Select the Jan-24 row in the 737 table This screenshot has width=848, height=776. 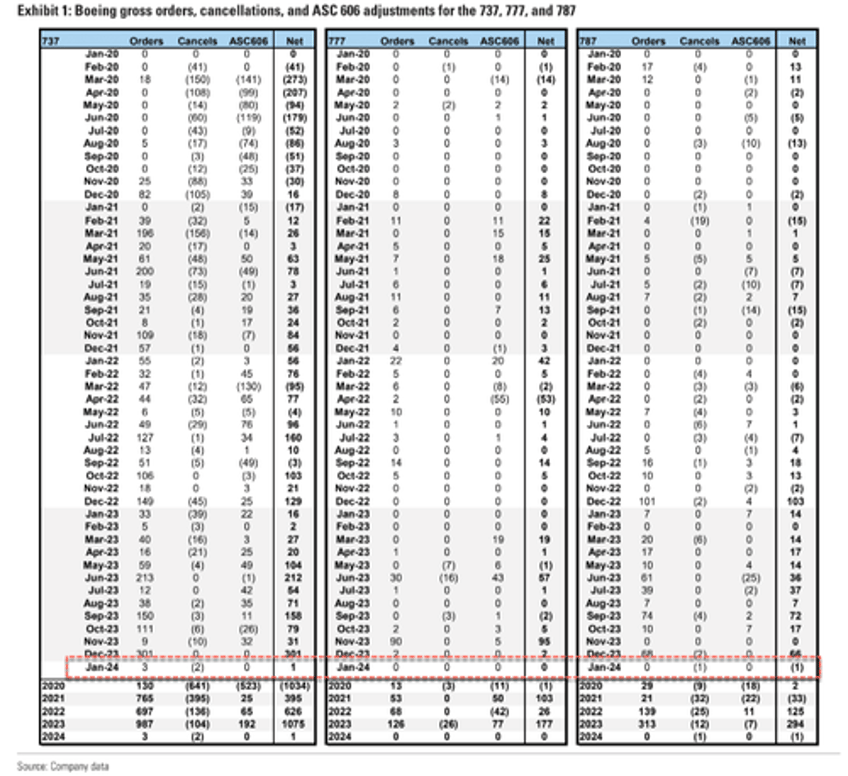click(x=178, y=667)
